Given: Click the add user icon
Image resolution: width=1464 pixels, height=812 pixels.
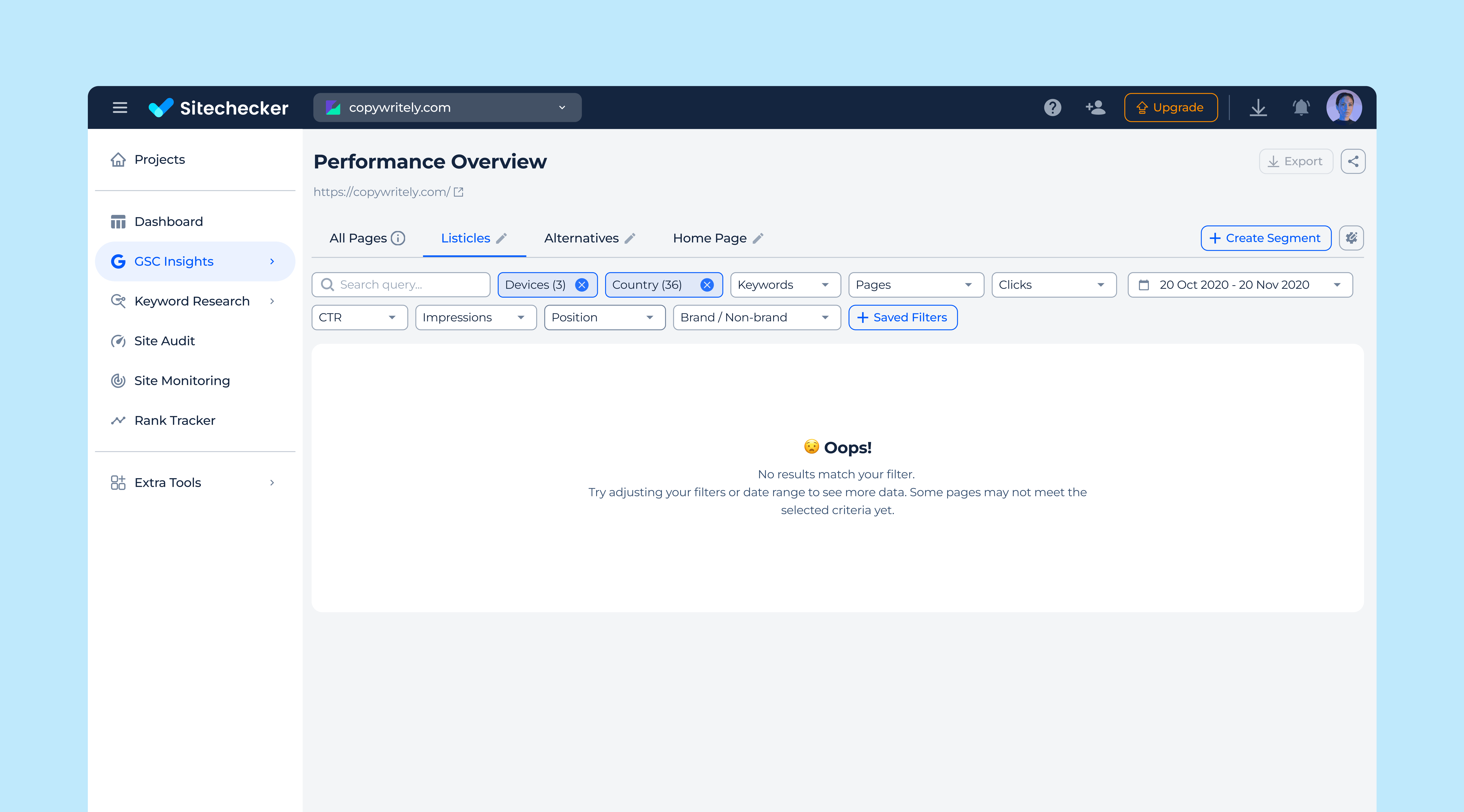Looking at the screenshot, I should tap(1095, 107).
